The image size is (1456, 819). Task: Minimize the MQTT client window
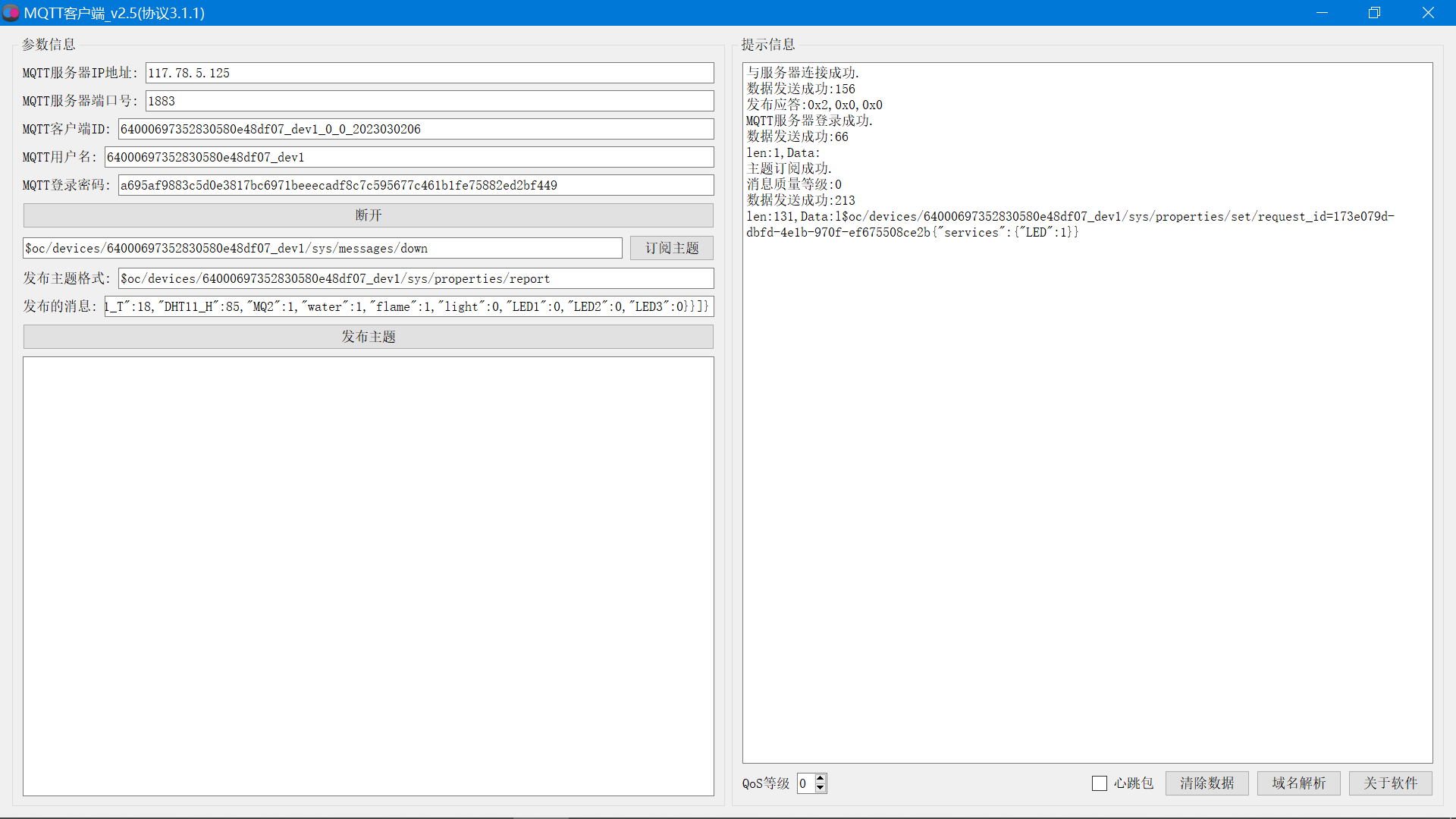tap(1322, 13)
